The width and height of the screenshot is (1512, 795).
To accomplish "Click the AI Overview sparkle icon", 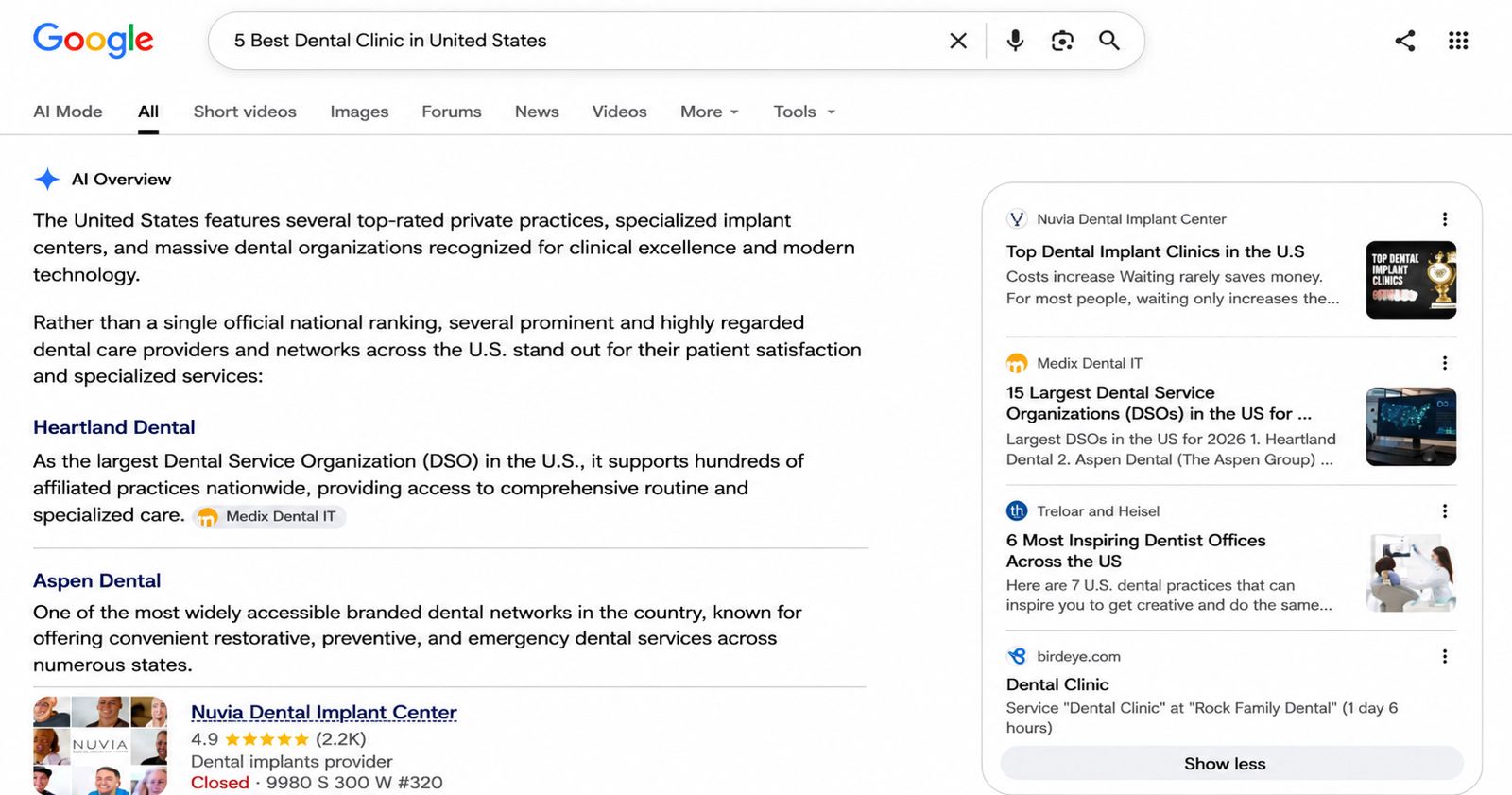I will tap(47, 179).
